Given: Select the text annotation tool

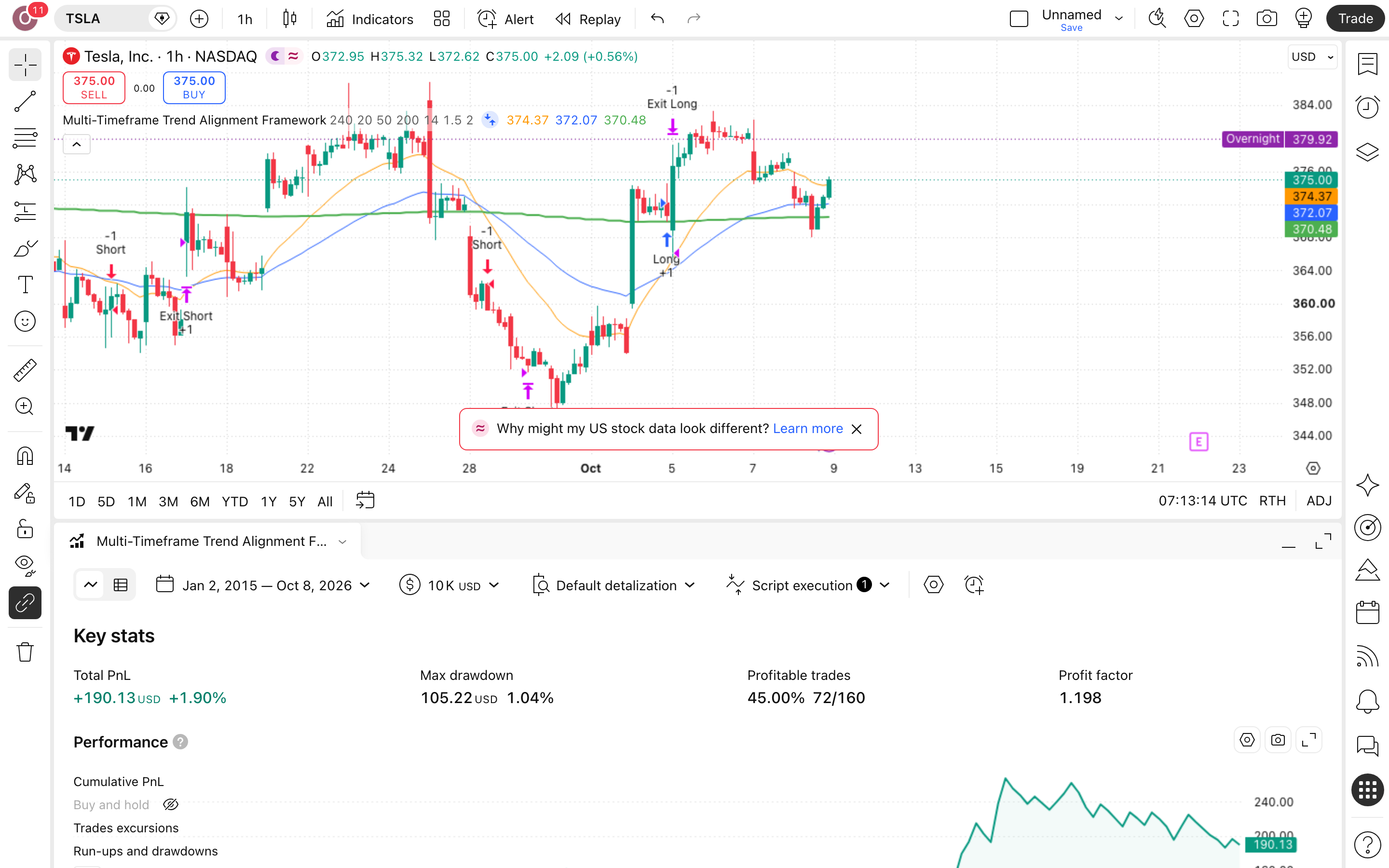Looking at the screenshot, I should point(25,285).
